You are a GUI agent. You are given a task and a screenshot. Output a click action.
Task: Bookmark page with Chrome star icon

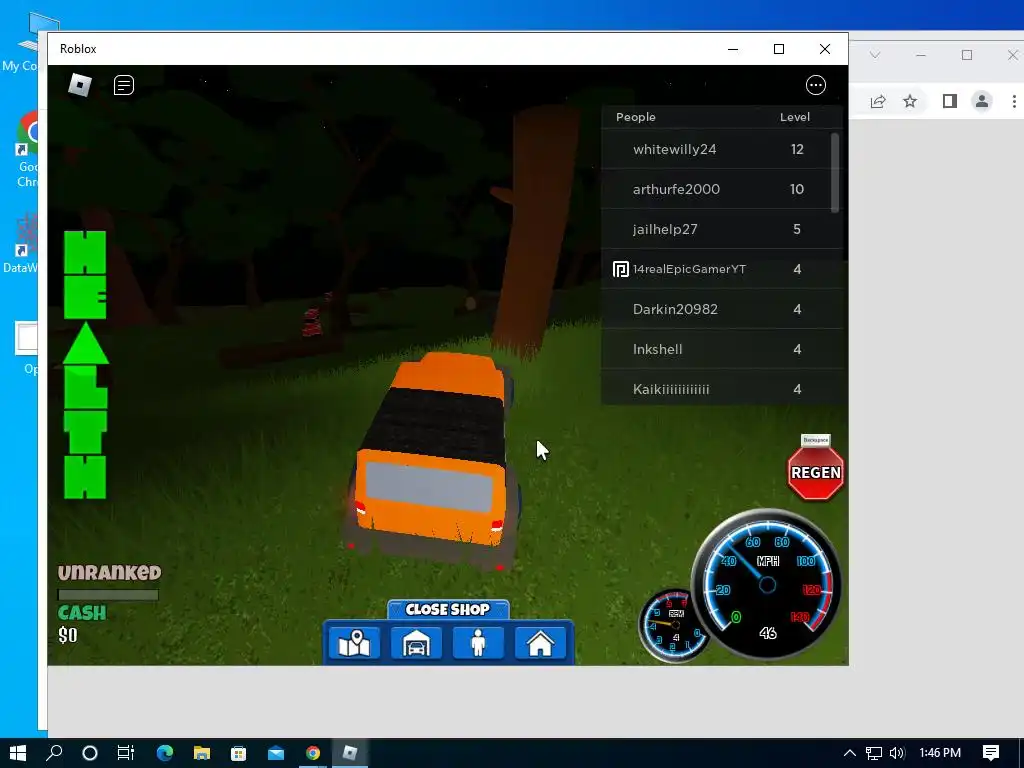point(910,101)
